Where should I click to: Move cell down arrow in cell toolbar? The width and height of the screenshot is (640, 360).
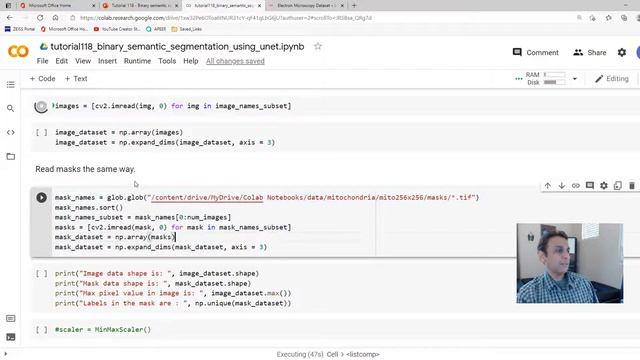point(562,186)
